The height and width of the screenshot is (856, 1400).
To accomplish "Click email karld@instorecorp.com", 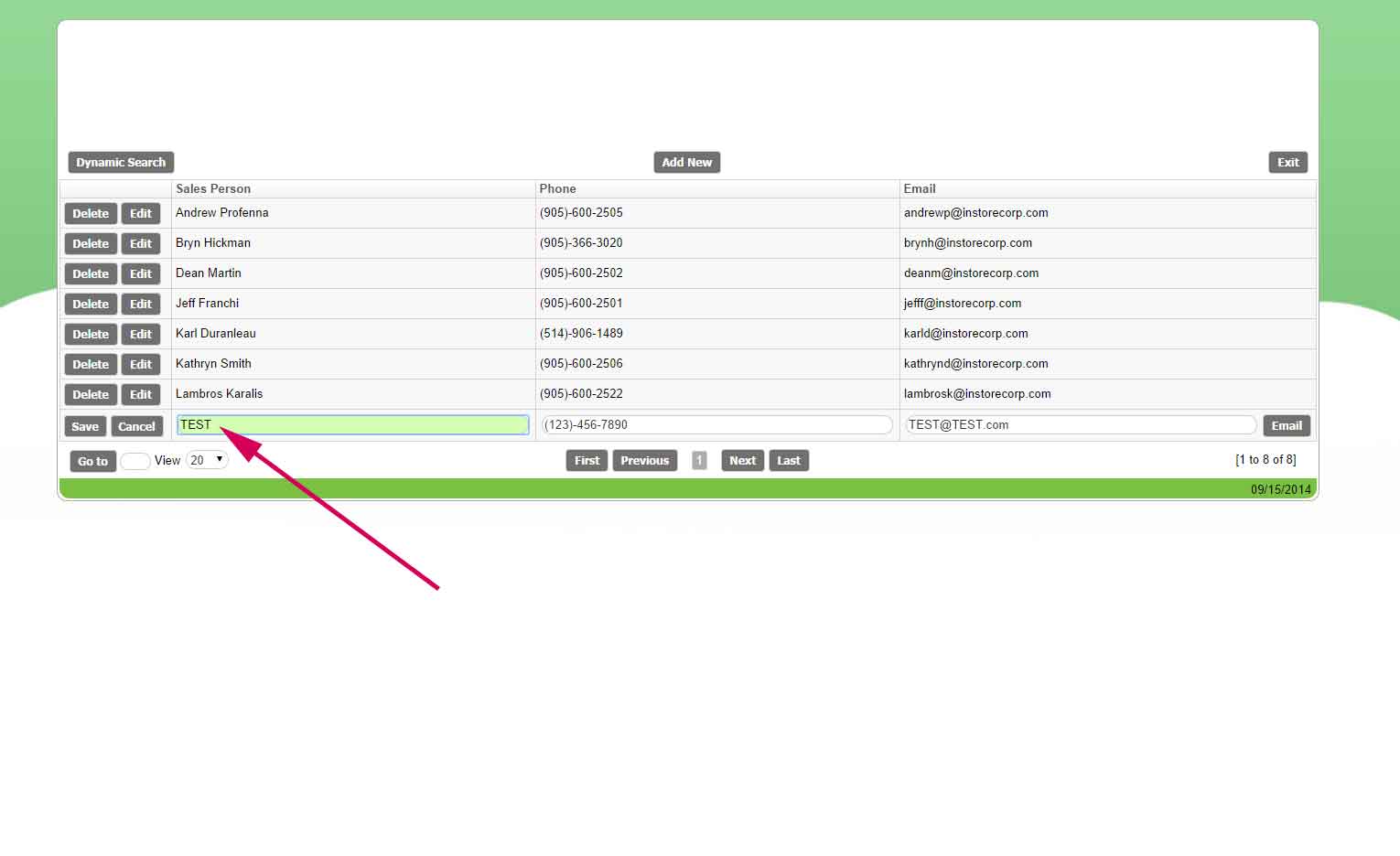I will click(x=966, y=334).
